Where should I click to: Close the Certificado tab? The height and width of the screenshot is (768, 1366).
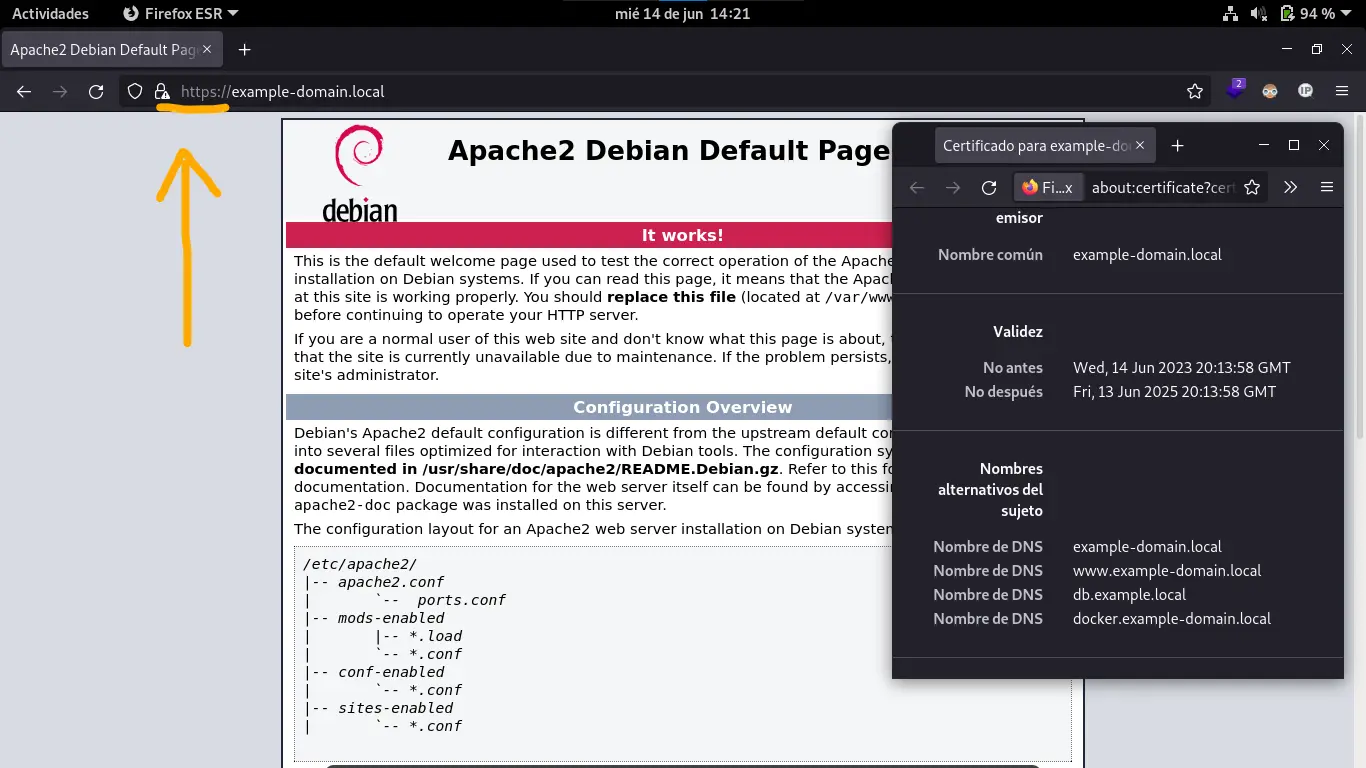[1140, 145]
